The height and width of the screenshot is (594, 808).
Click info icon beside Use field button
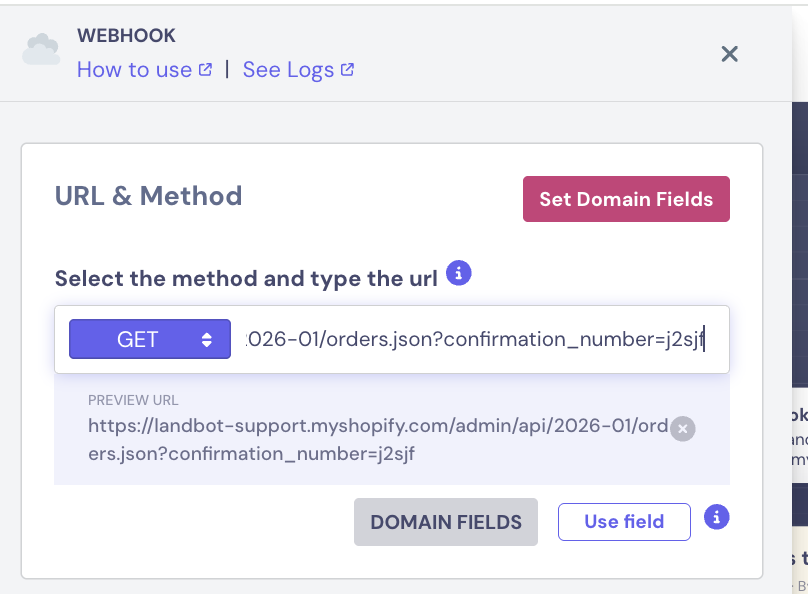coord(717,517)
